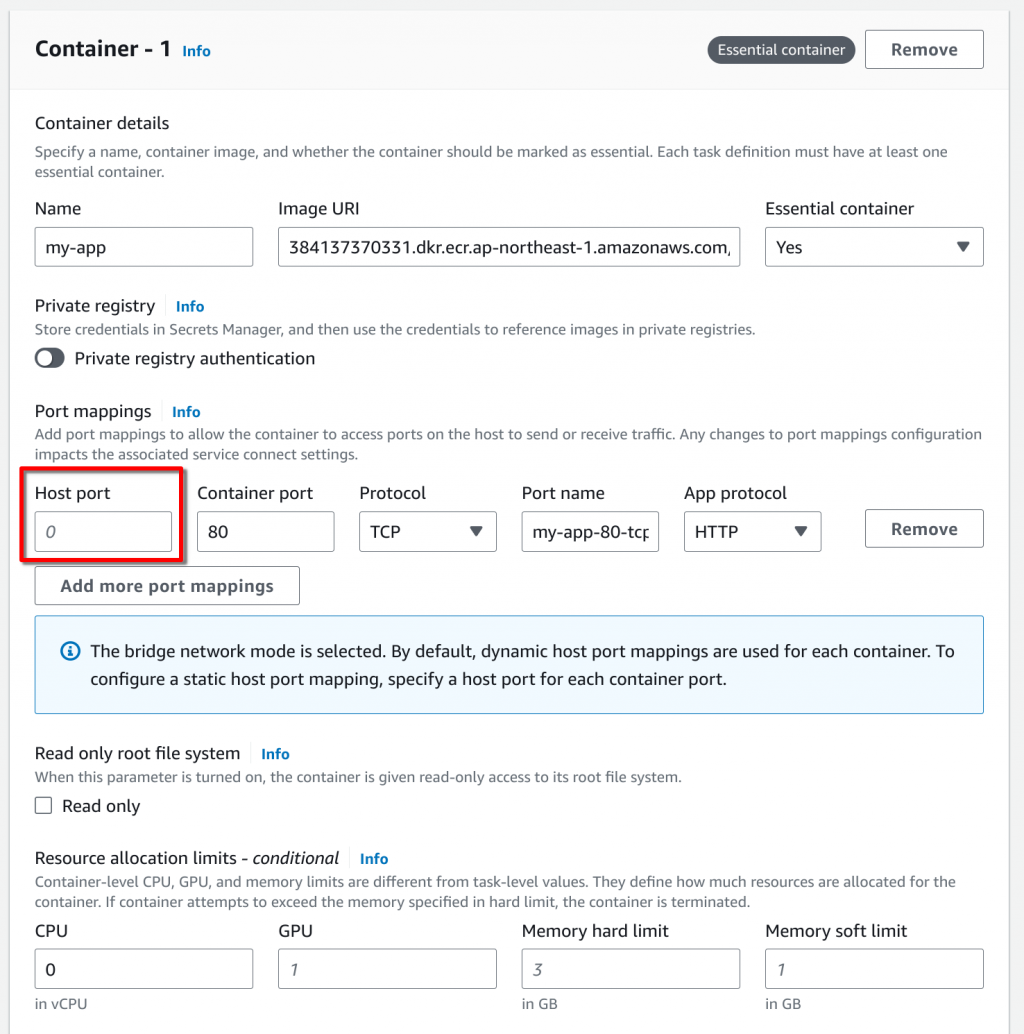Click the Port name input field

point(590,532)
